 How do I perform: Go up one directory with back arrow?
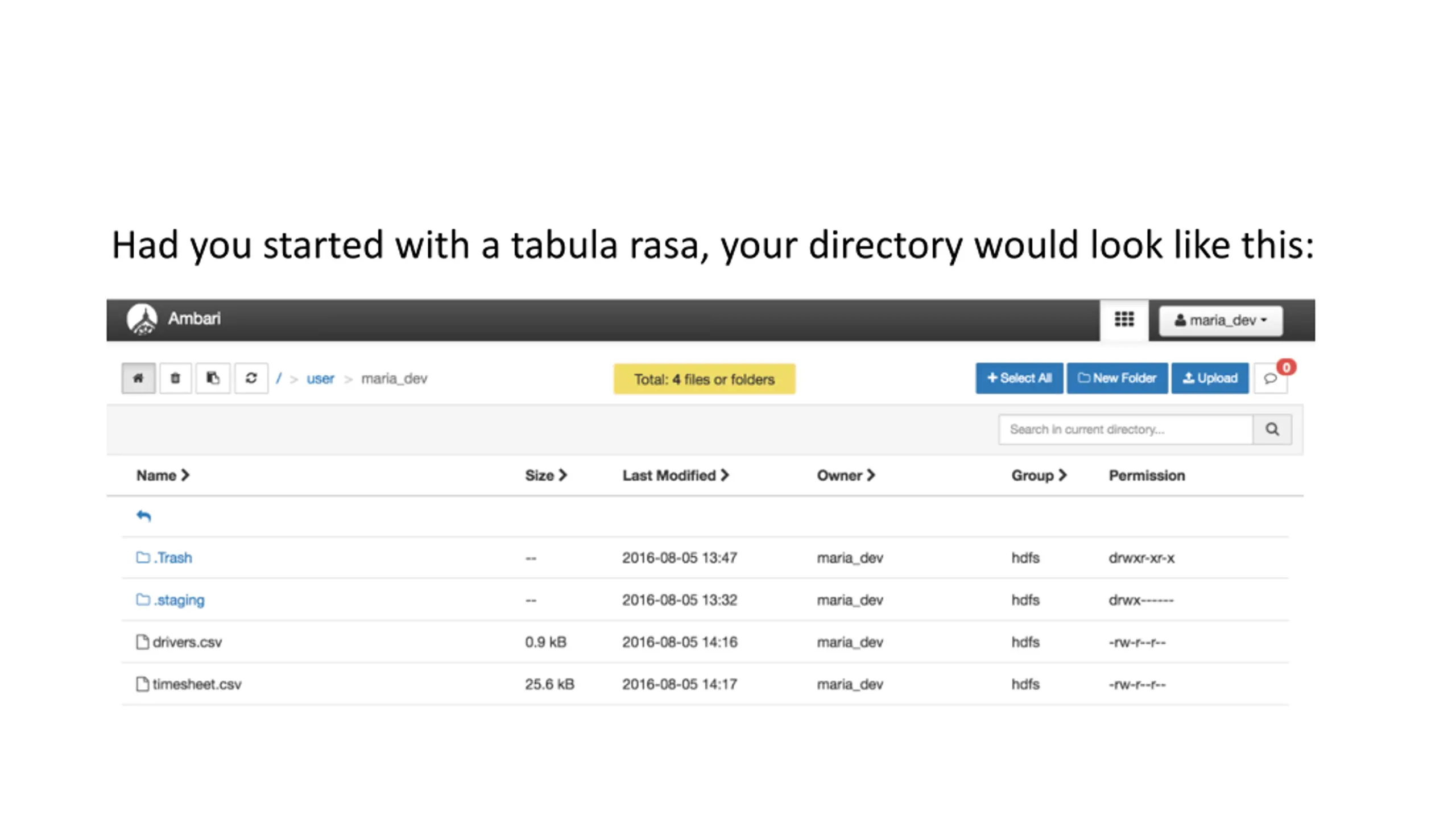[143, 516]
